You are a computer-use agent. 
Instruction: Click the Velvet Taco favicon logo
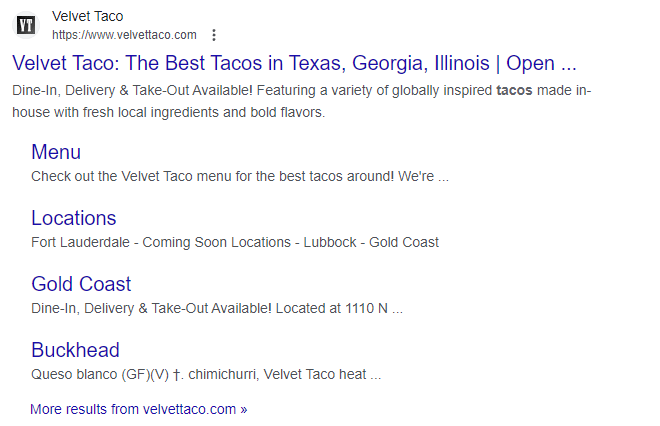click(27, 25)
